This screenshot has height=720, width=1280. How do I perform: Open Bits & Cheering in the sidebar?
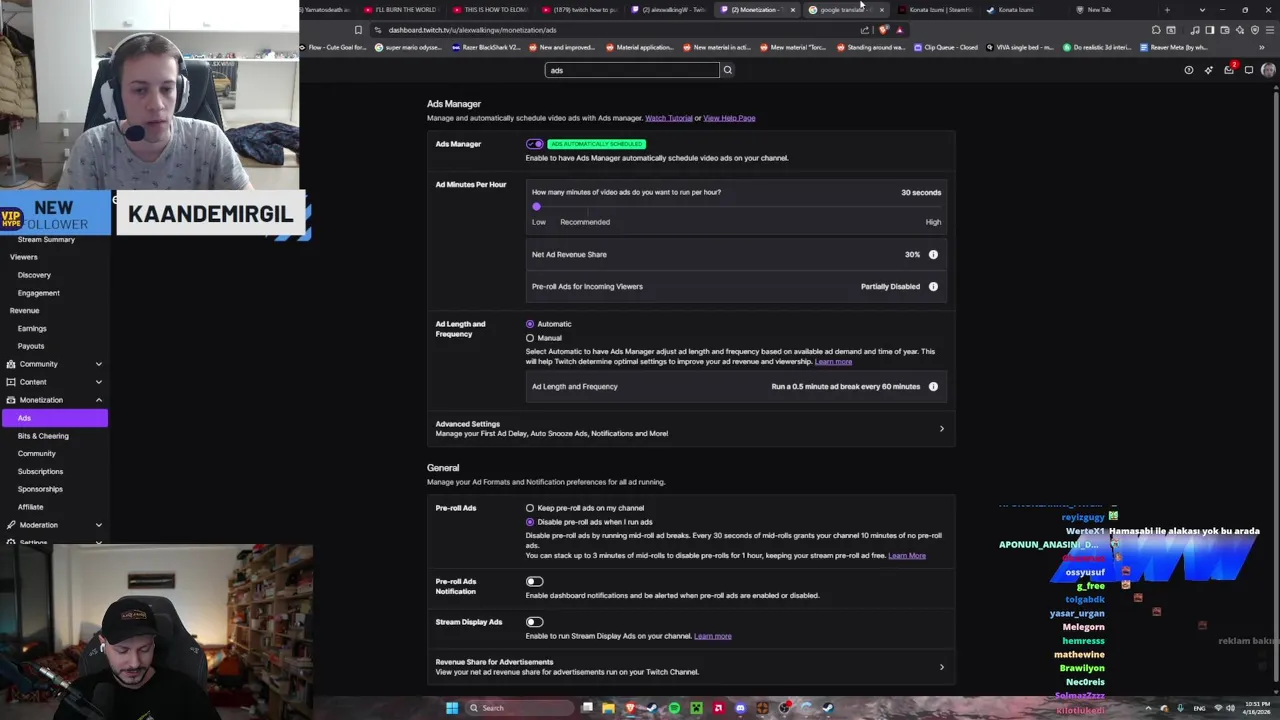[43, 436]
